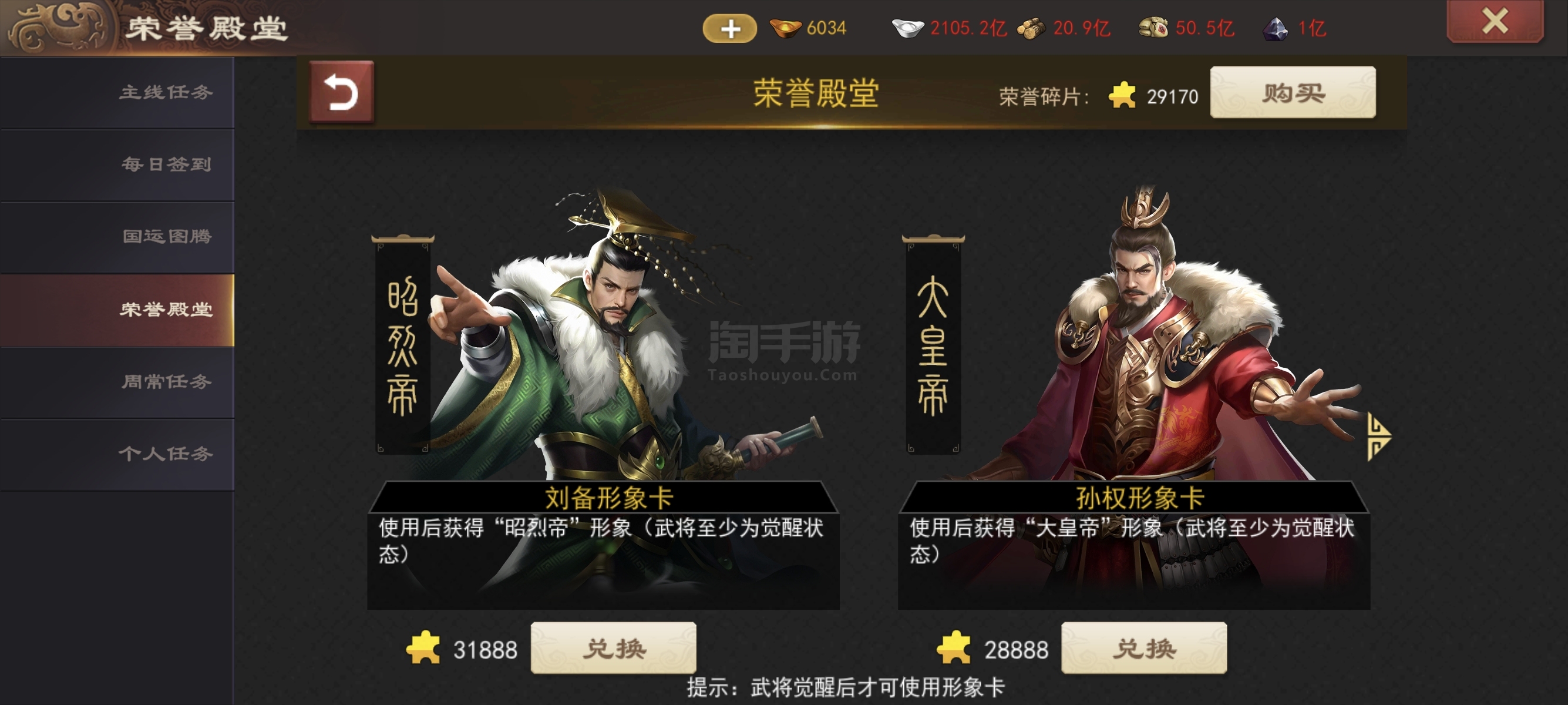
Task: Redeem the 刘备形象卡 with 兑换
Action: (x=613, y=648)
